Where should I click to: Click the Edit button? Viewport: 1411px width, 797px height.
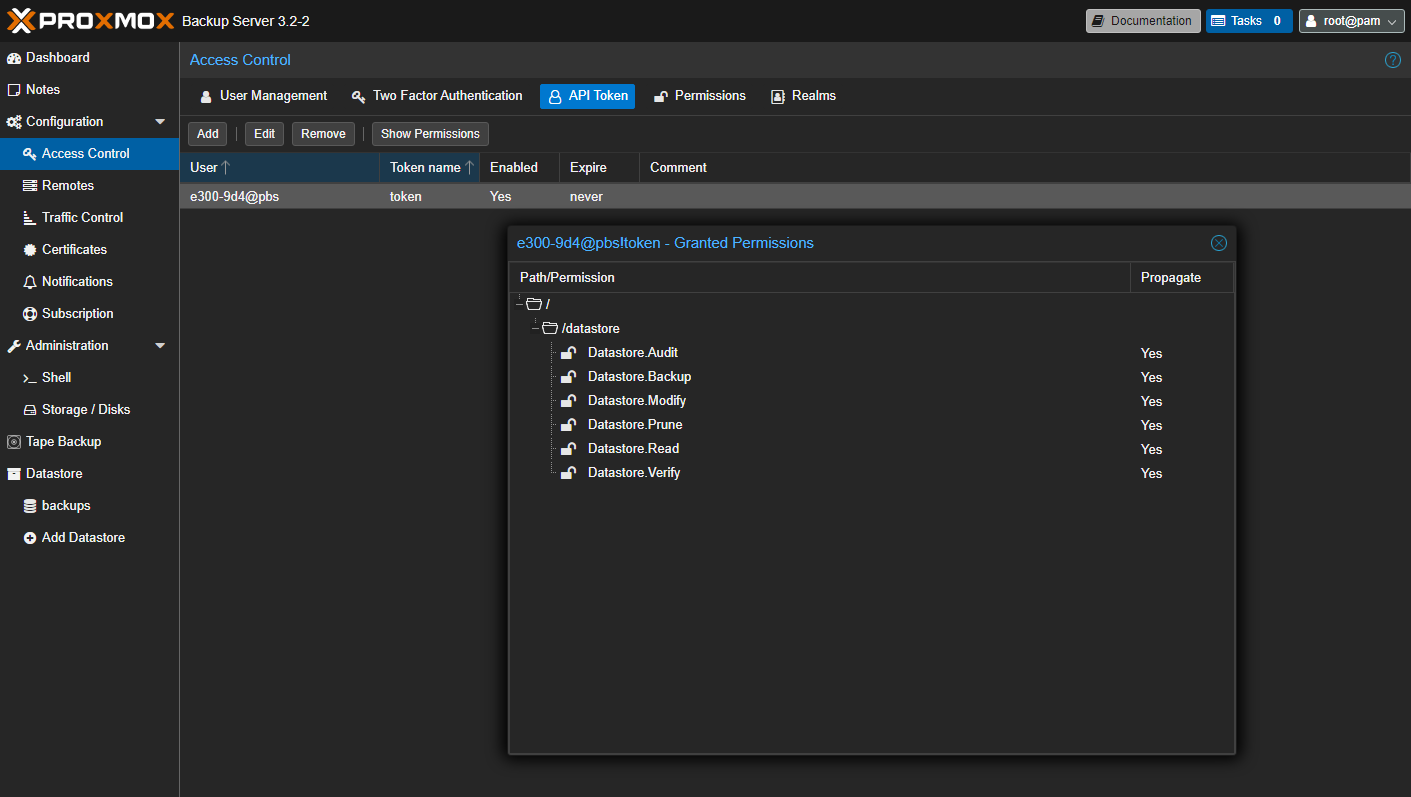pos(265,134)
